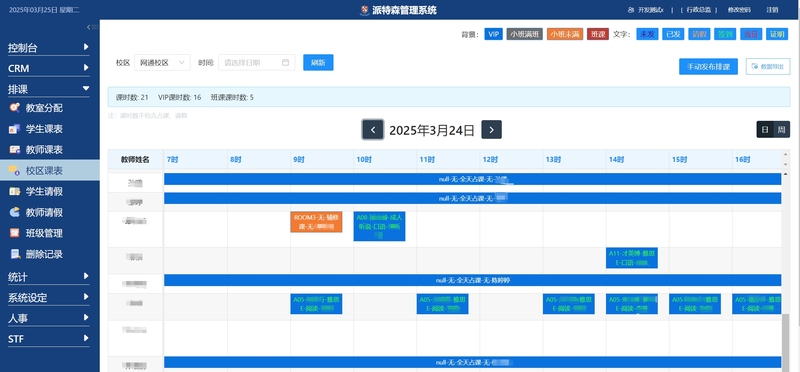Click 注销 to log out

772,10
